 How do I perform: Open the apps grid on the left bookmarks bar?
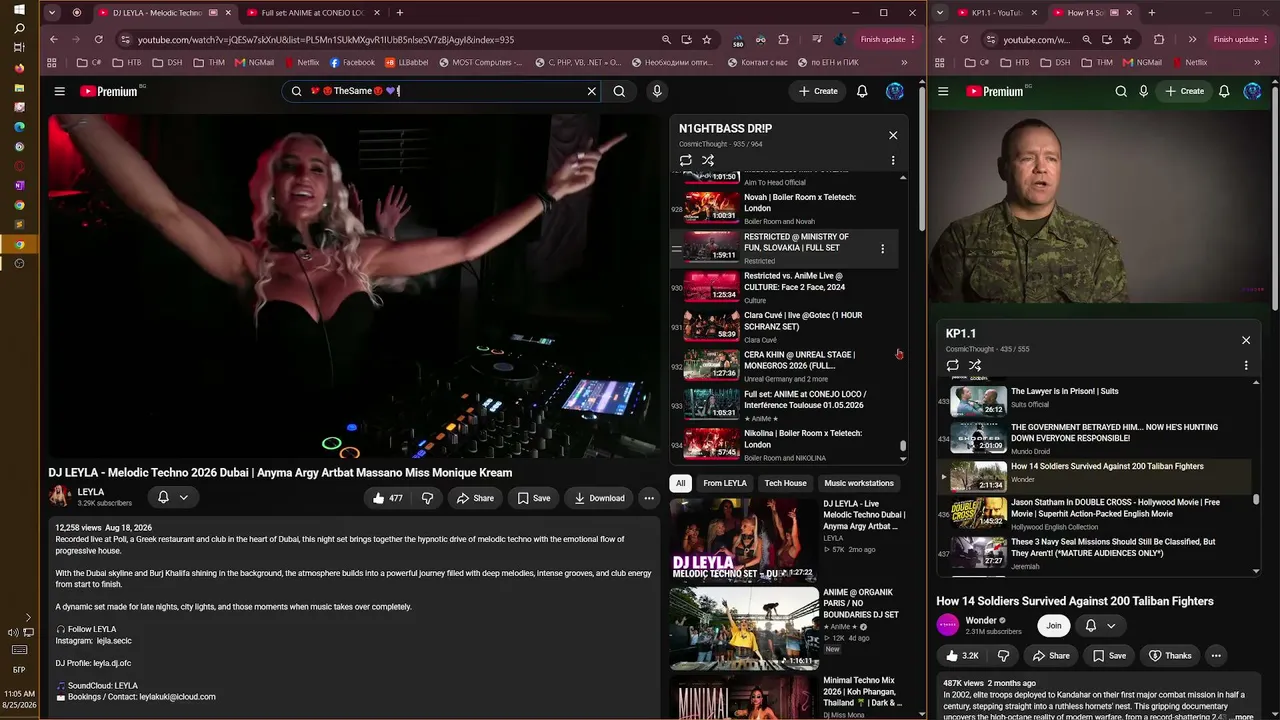52,62
